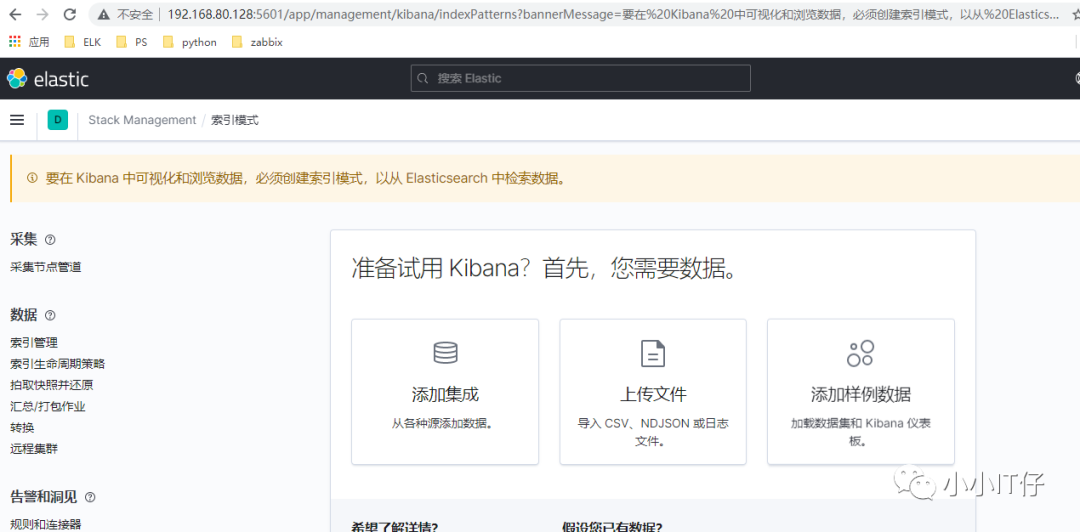Open the hamburger navigation menu
The image size is (1080, 532).
(x=17, y=120)
